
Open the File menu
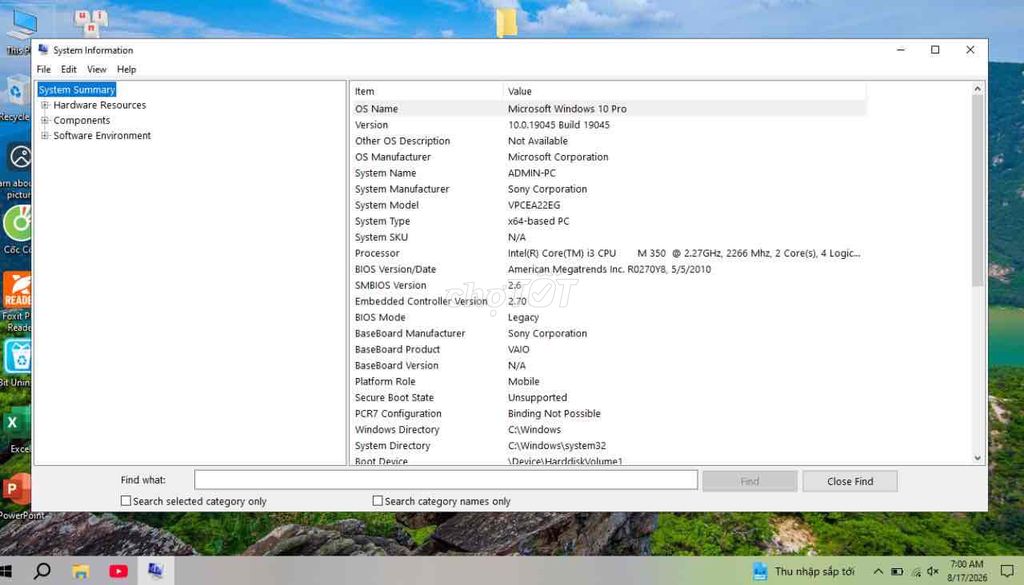coord(44,69)
